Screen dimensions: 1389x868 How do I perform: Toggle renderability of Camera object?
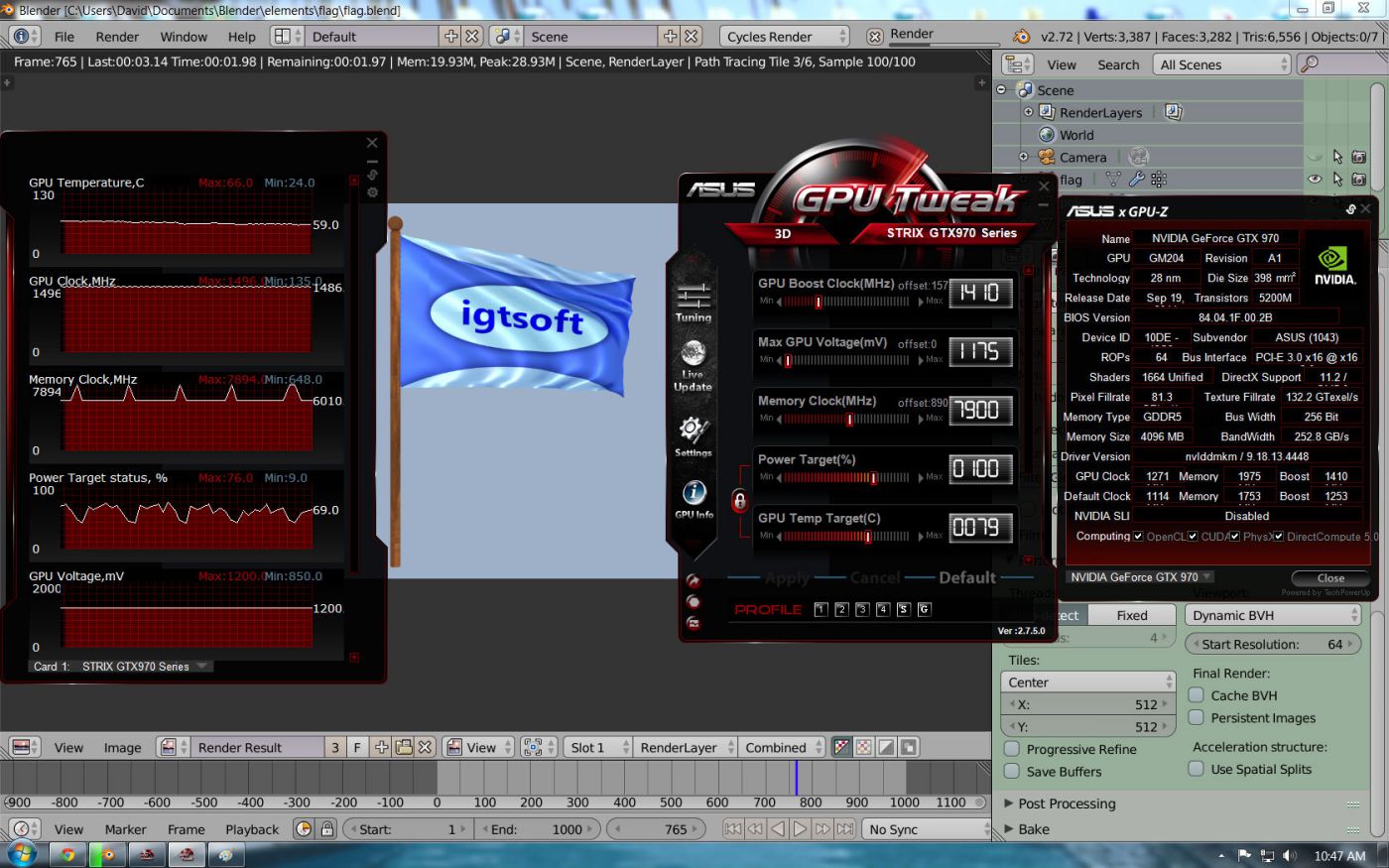pyautogui.click(x=1359, y=157)
